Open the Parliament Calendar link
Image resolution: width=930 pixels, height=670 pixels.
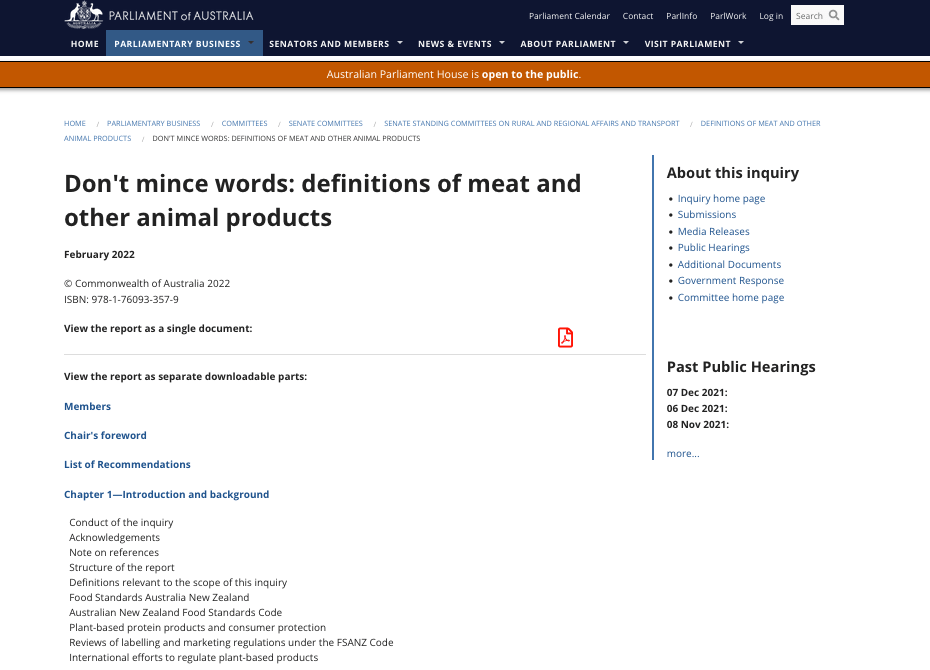tap(569, 16)
